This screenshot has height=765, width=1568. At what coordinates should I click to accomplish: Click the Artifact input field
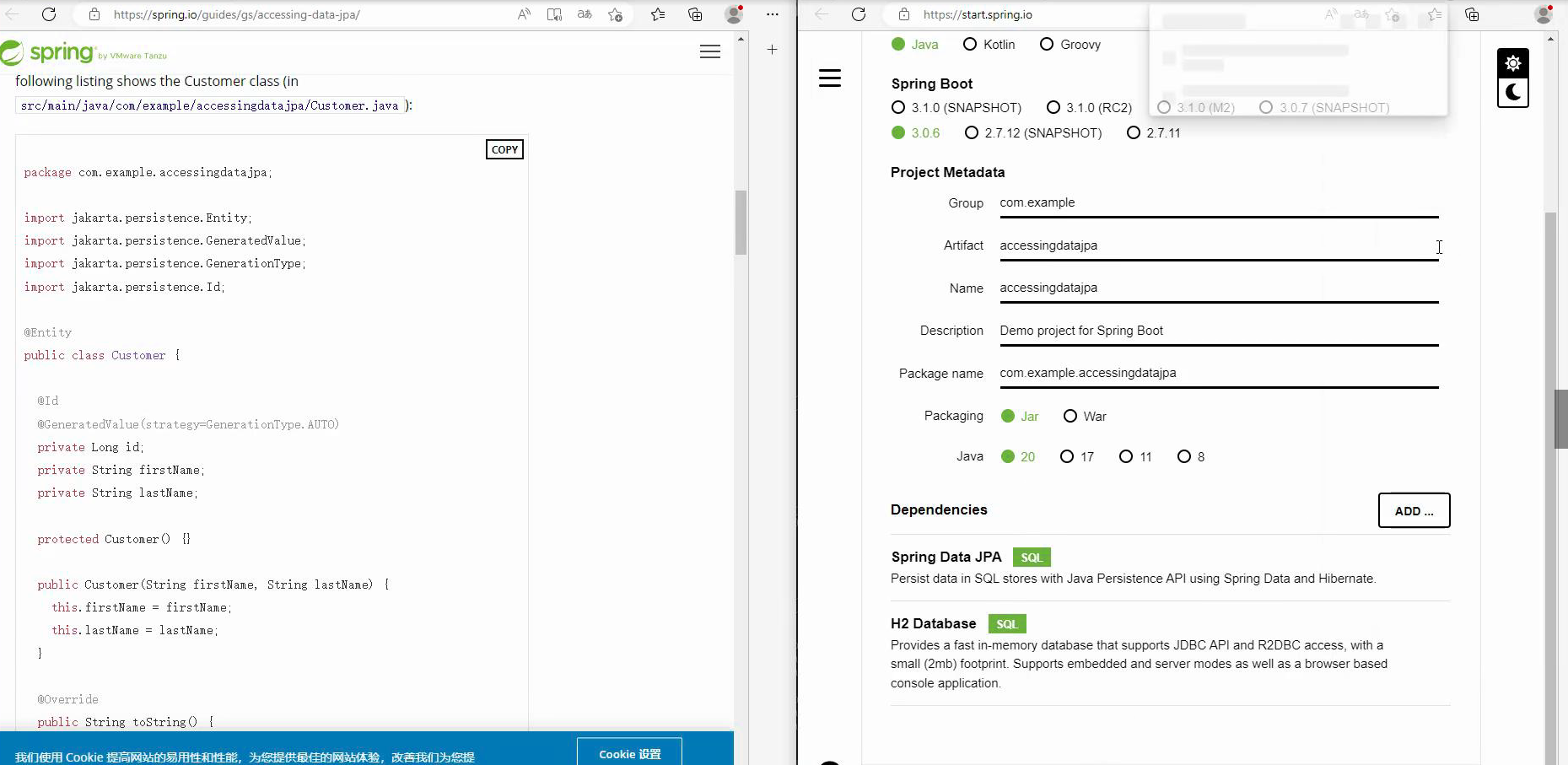click(x=1219, y=246)
